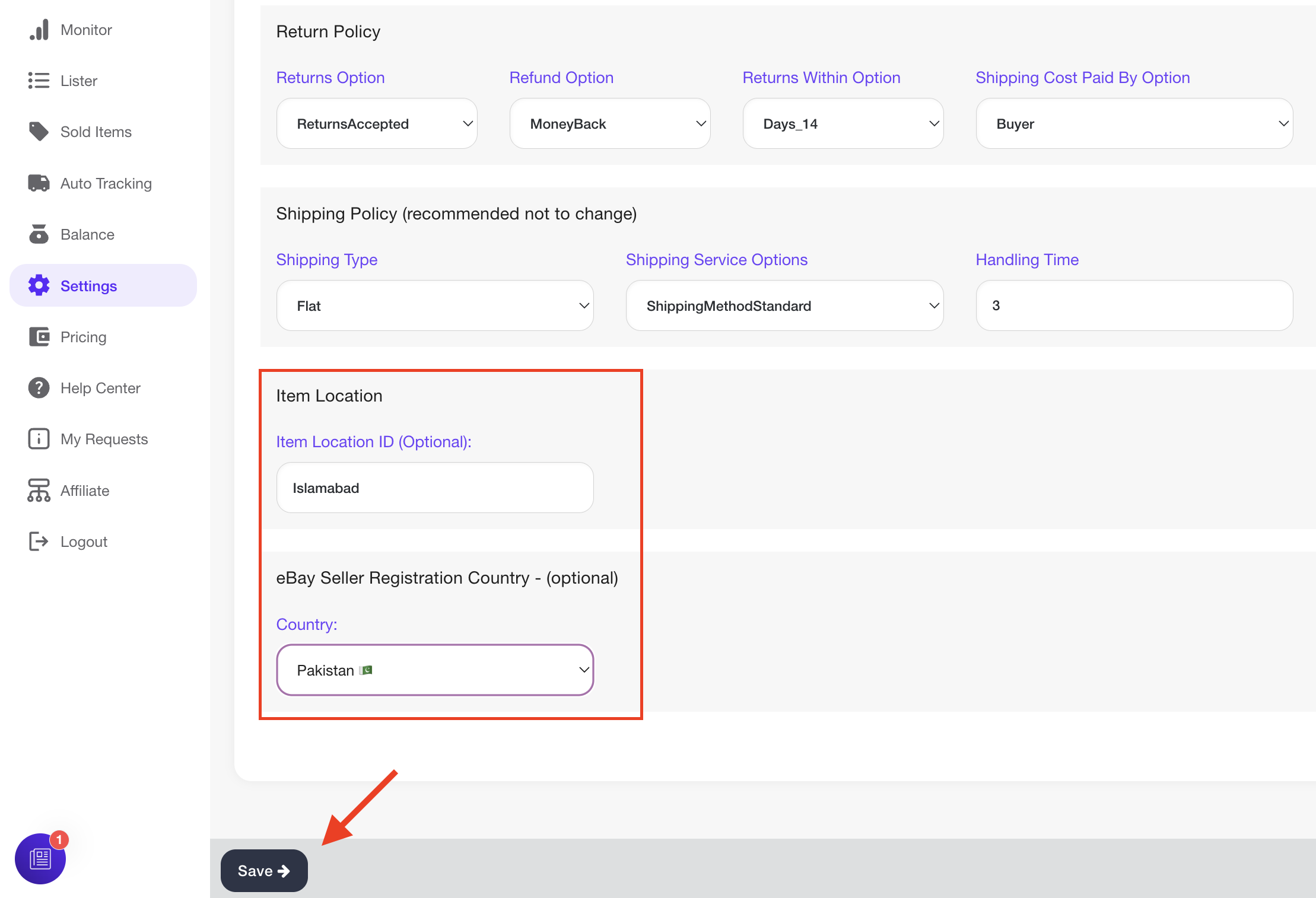Expand the Shipping Cost Paid By dropdown
Viewport: 1316px width, 898px height.
coord(1134,124)
